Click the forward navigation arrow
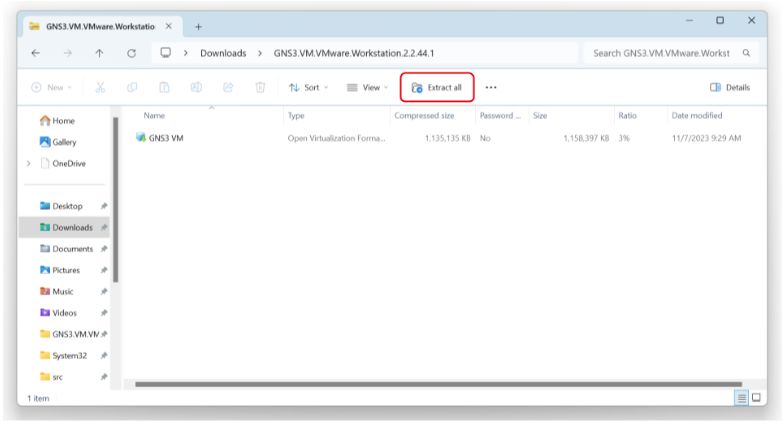Image resolution: width=782 pixels, height=422 pixels. [68, 53]
